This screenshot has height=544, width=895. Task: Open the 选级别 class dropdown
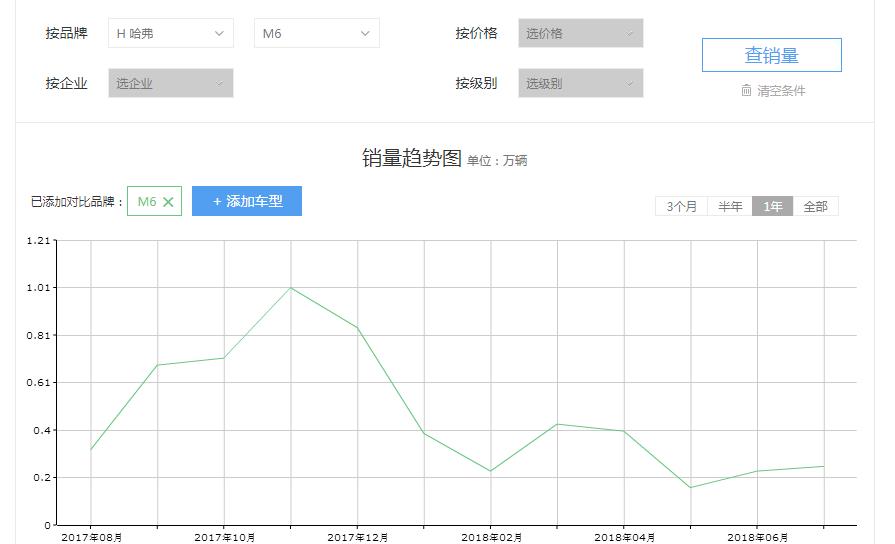[580, 83]
